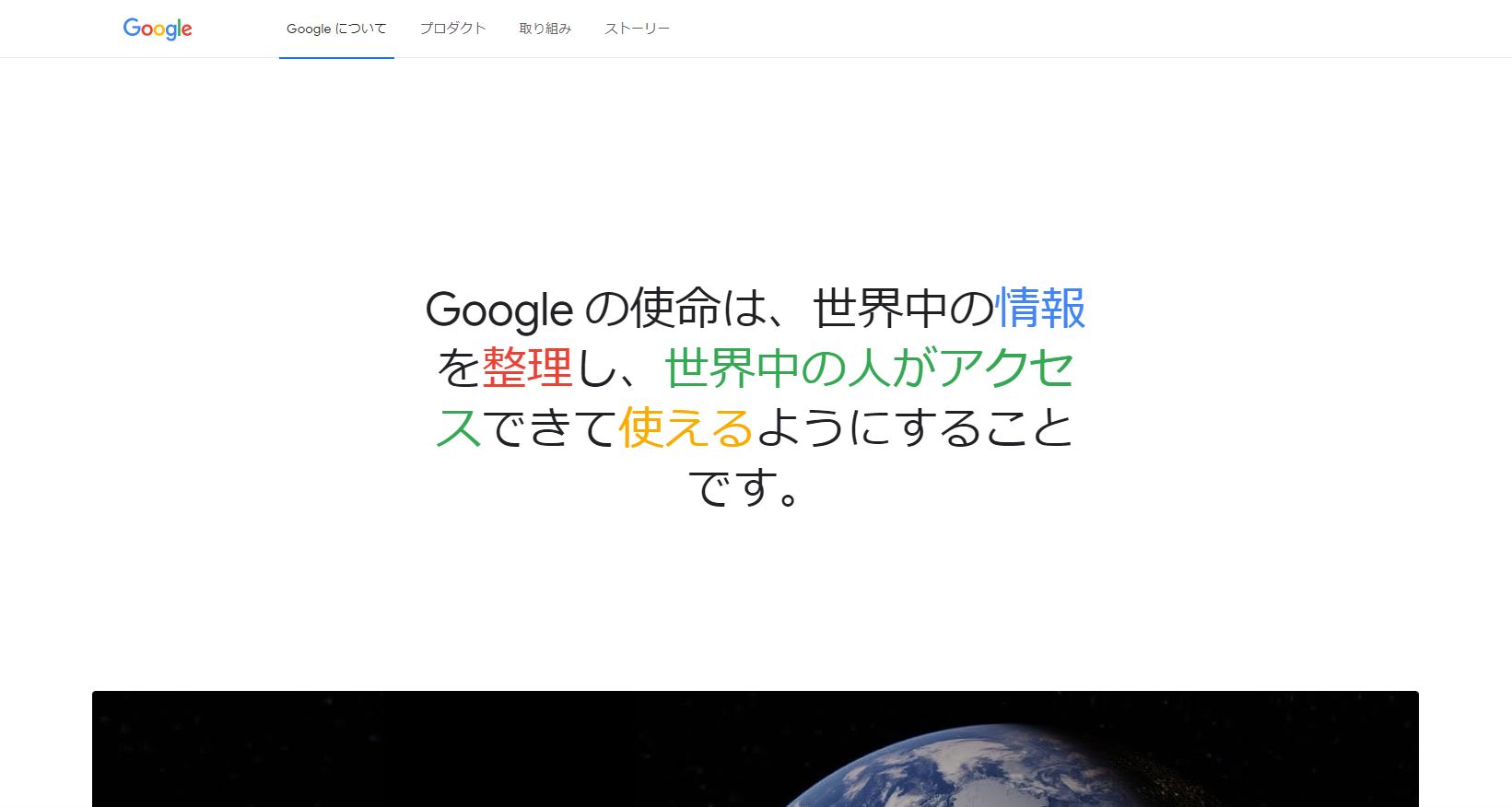The image size is (1512, 807).
Task: Click the word Google in the mission headline
Action: pyautogui.click(x=499, y=310)
